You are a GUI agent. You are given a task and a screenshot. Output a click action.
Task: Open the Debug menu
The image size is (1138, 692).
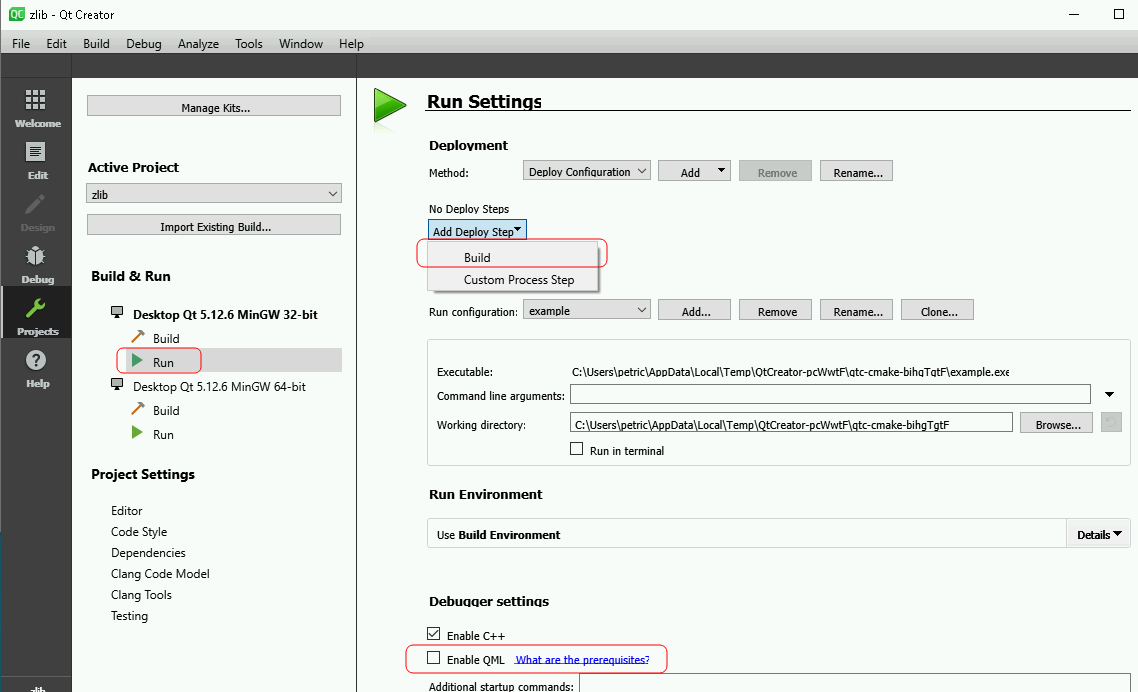(x=144, y=44)
